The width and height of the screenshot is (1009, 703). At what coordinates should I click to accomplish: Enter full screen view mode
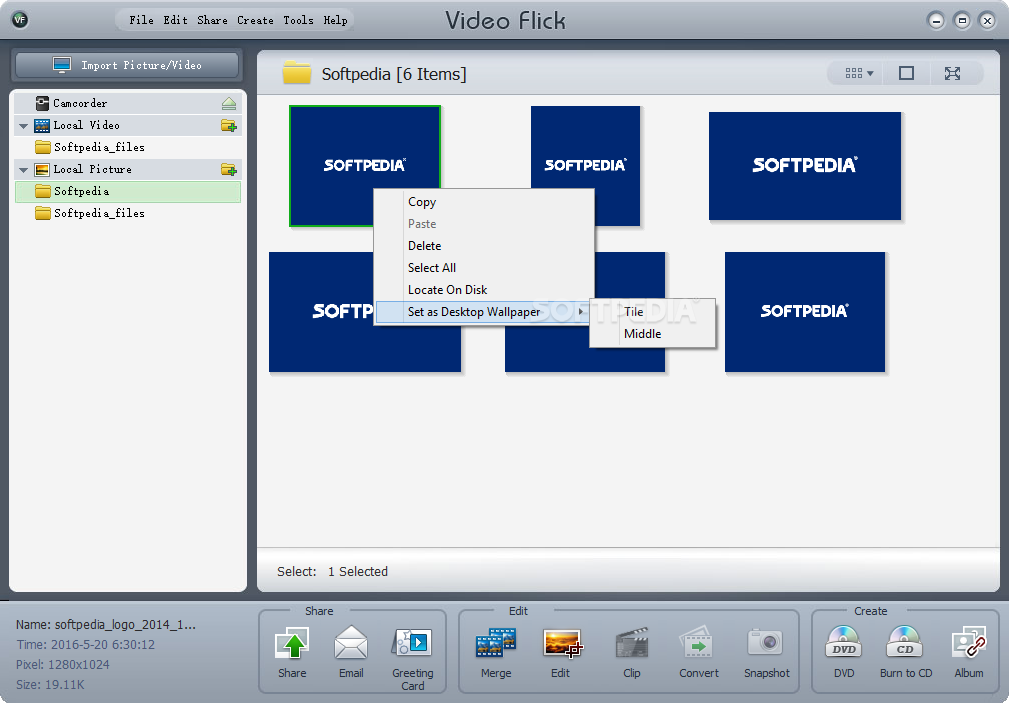(952, 73)
